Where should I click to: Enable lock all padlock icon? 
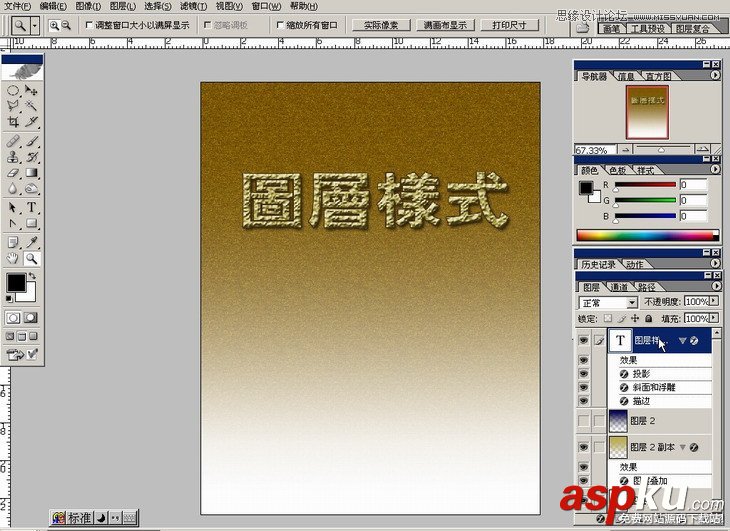649,319
